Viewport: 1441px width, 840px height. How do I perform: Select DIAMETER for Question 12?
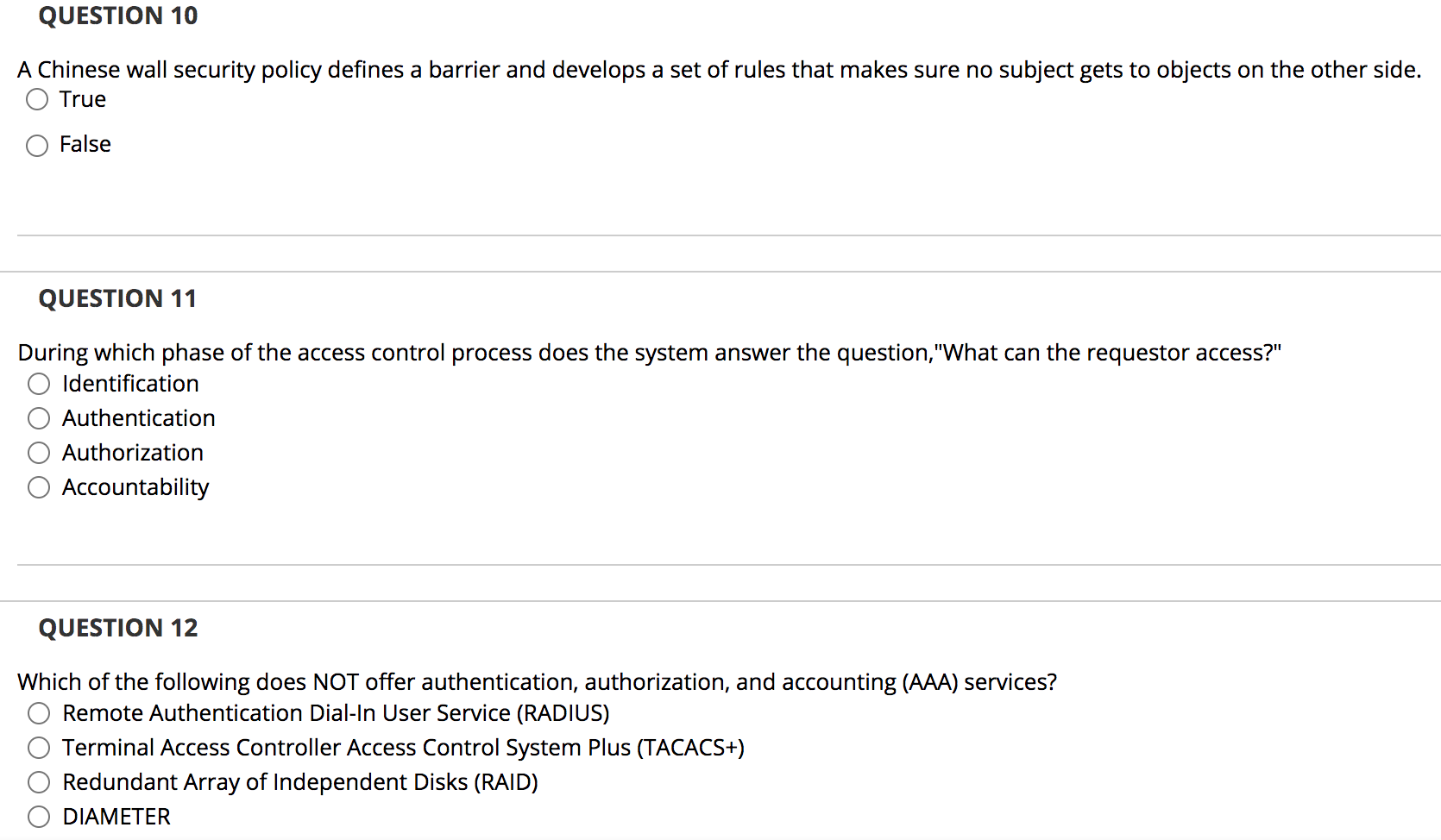39,816
